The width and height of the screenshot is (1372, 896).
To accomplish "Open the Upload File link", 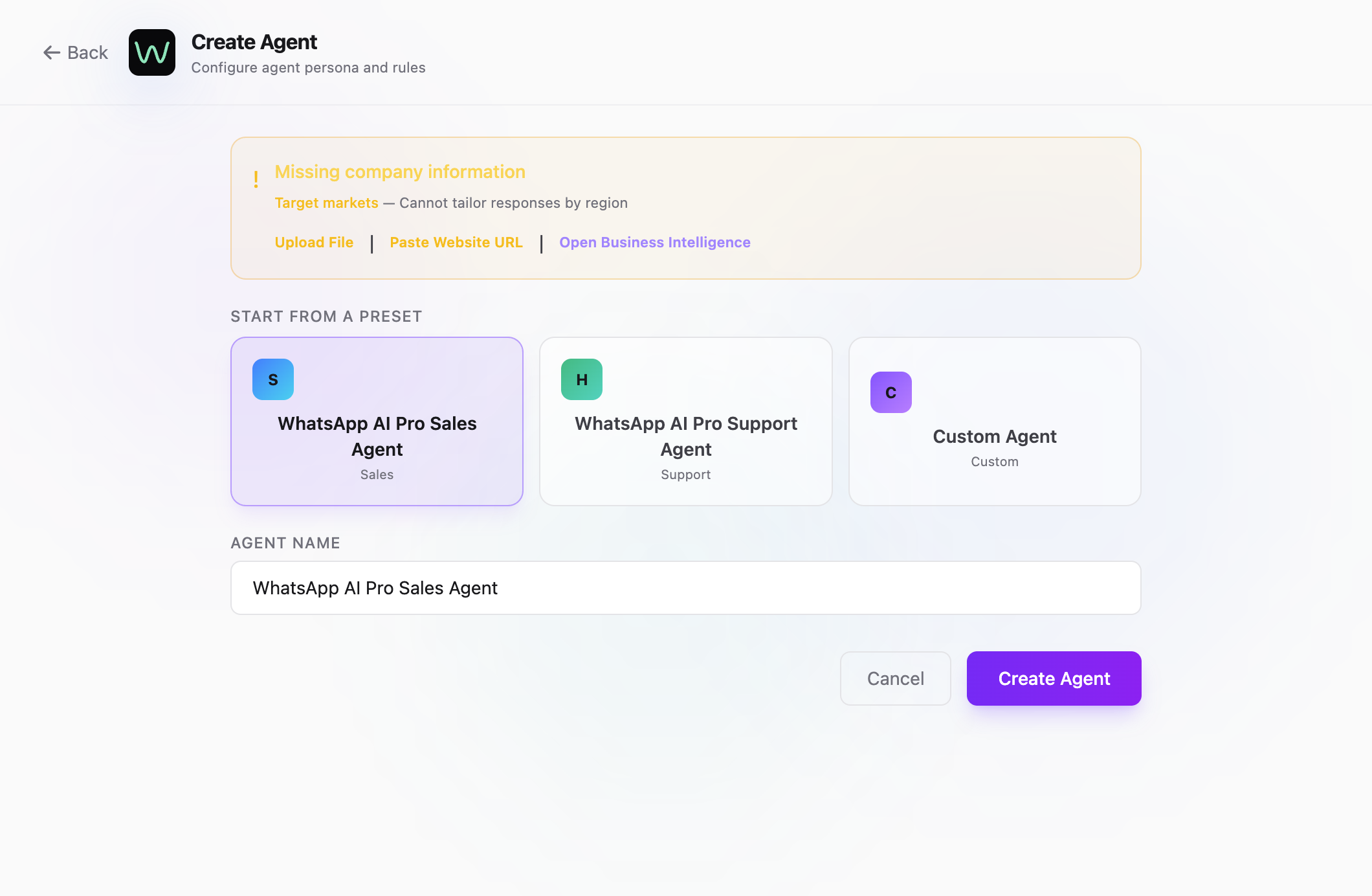I will click(x=314, y=242).
